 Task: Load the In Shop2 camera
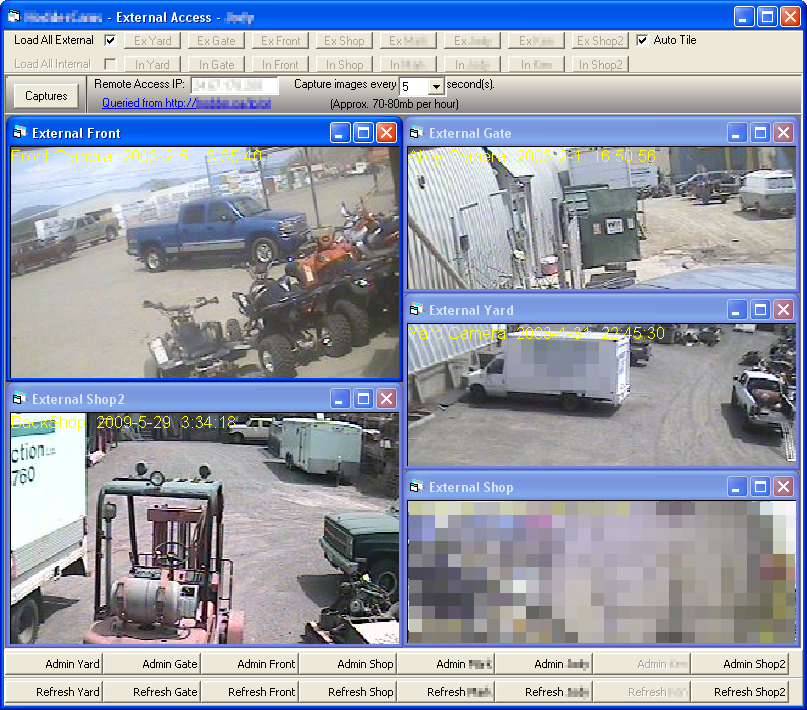(x=600, y=65)
